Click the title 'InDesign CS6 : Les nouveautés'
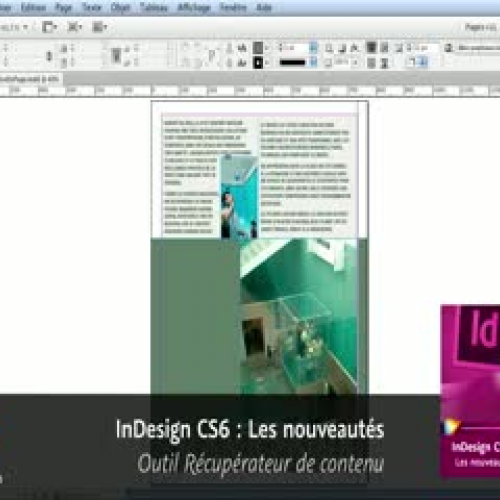 [250, 429]
